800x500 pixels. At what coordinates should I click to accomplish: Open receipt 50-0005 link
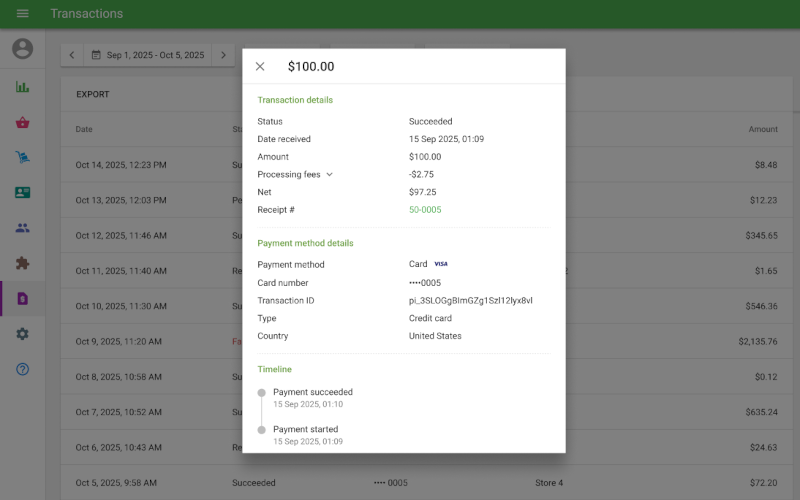pos(425,210)
